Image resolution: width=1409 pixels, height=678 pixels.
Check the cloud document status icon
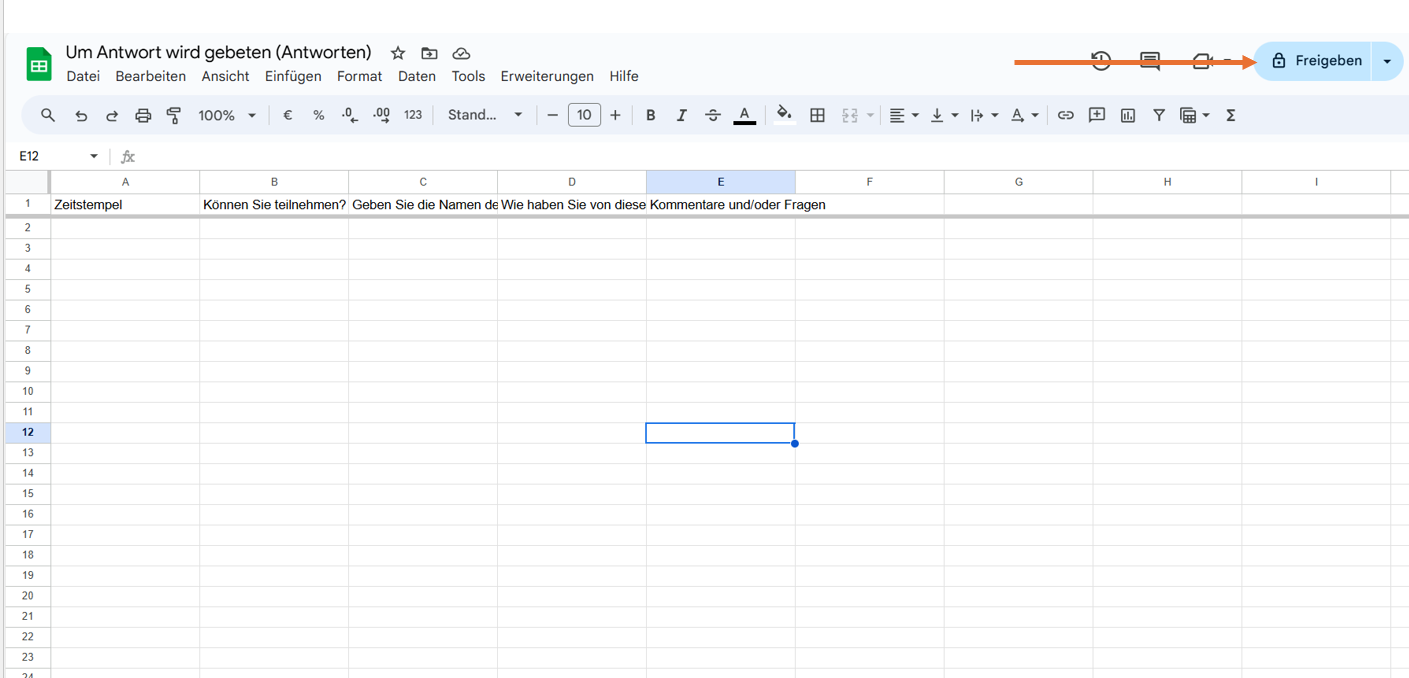pyautogui.click(x=461, y=53)
